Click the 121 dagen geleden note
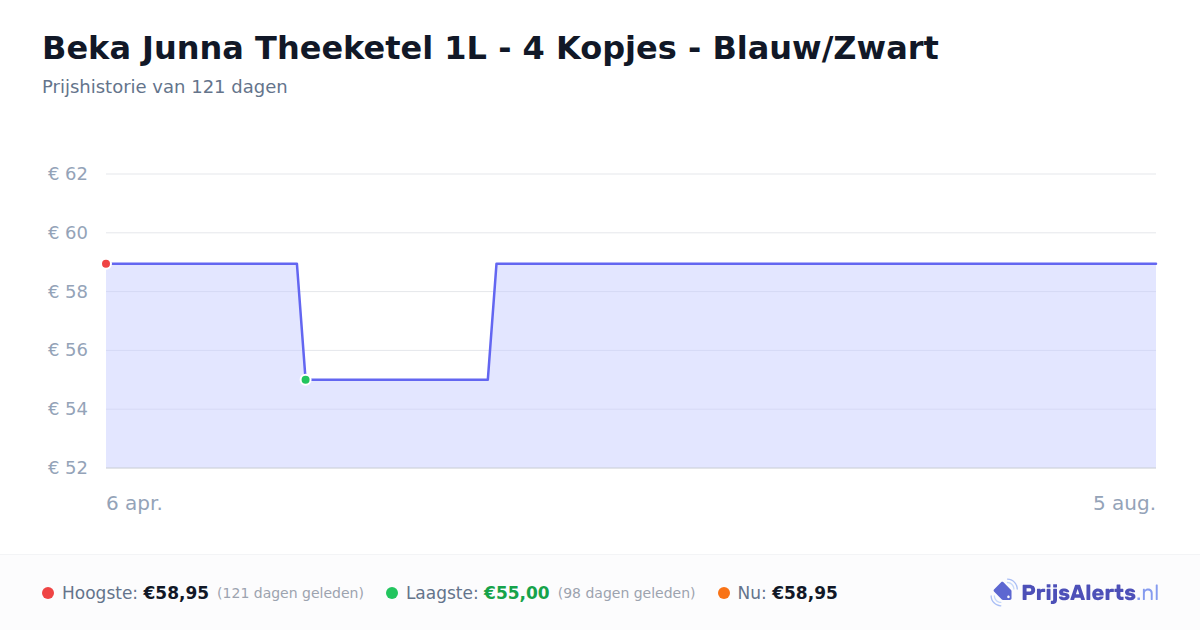The width and height of the screenshot is (1200, 630). pos(290,593)
